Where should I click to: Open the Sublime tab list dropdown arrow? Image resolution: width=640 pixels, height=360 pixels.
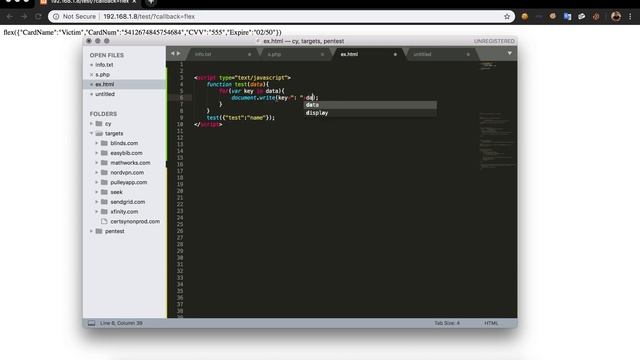pyautogui.click(x=509, y=53)
